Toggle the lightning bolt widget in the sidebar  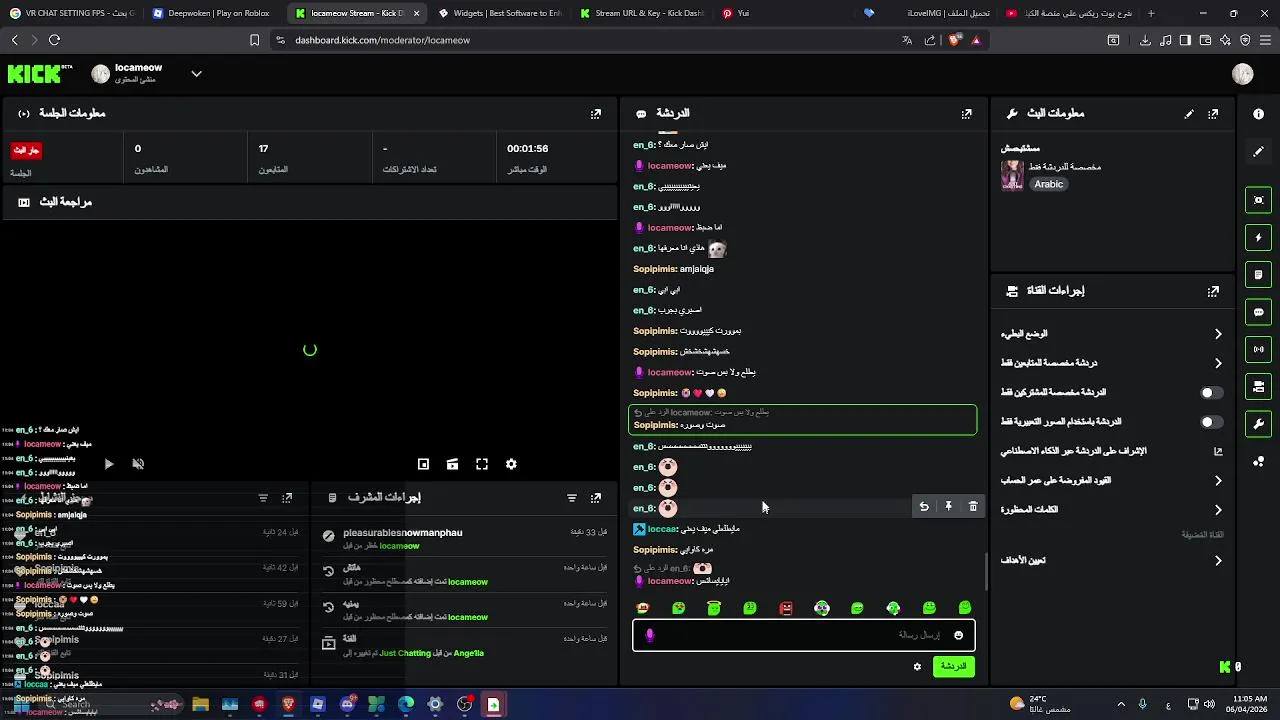click(1259, 237)
